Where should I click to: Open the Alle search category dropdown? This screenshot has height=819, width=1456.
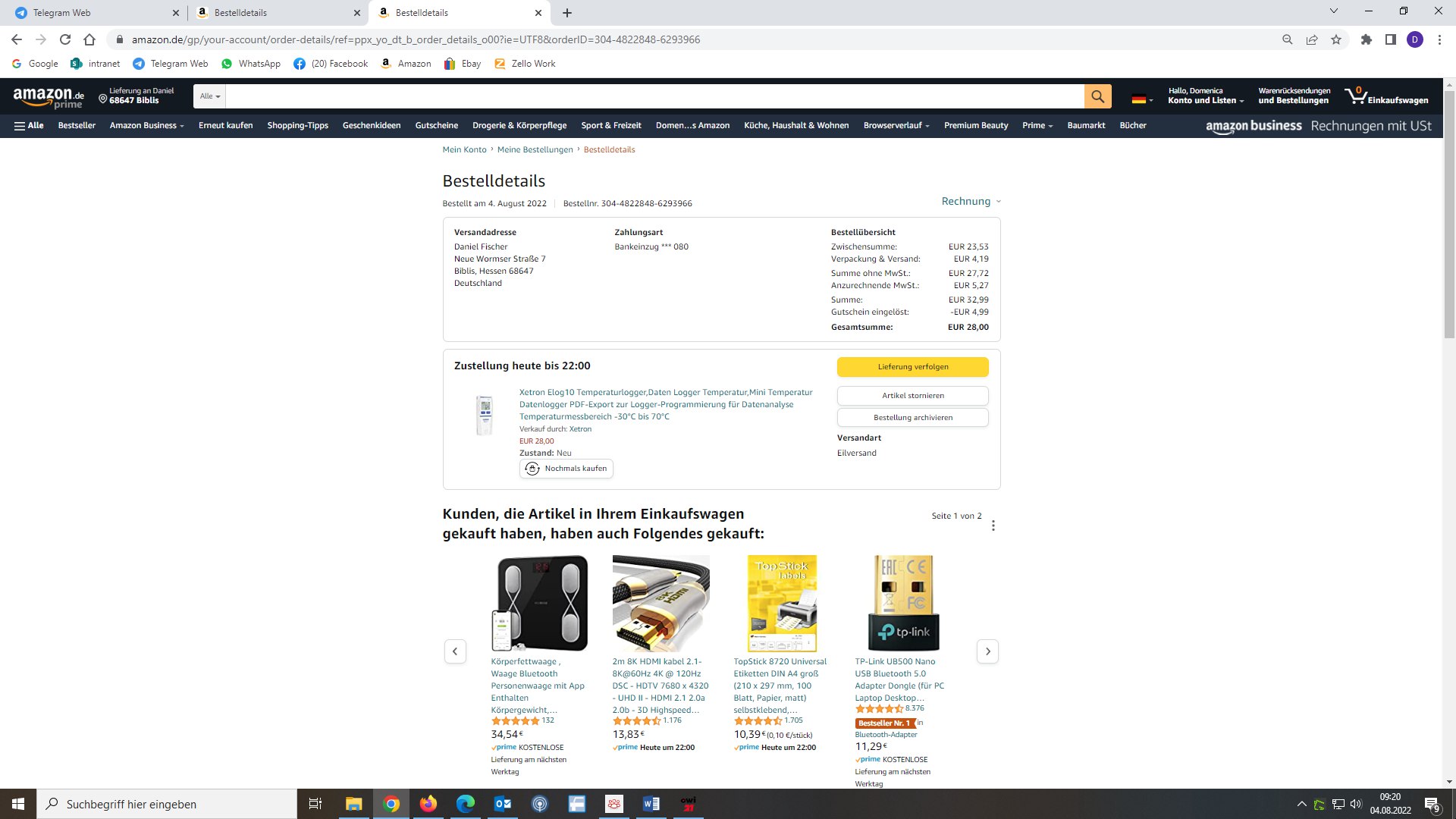210,96
